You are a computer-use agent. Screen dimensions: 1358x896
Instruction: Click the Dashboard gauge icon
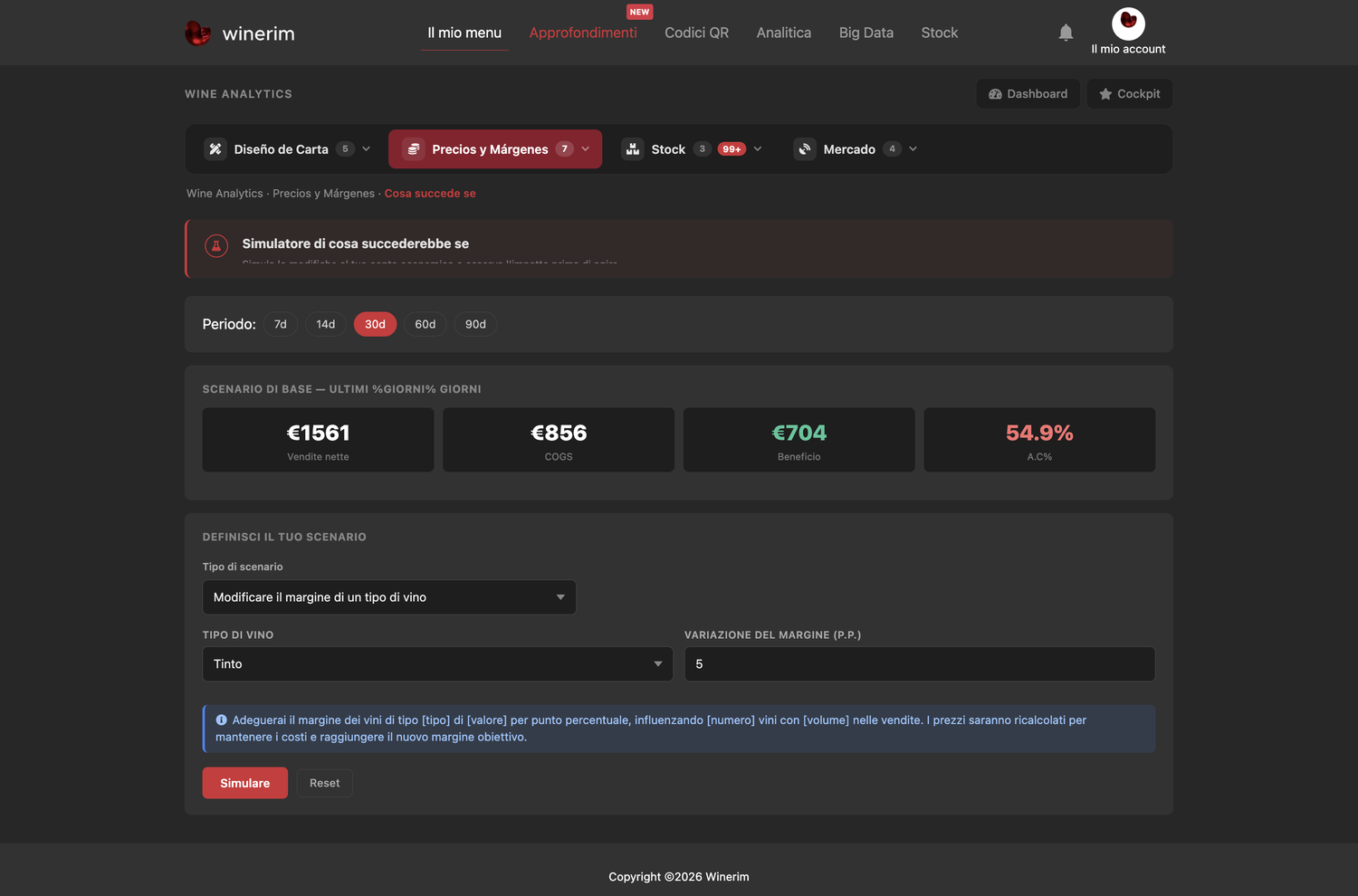click(x=995, y=94)
